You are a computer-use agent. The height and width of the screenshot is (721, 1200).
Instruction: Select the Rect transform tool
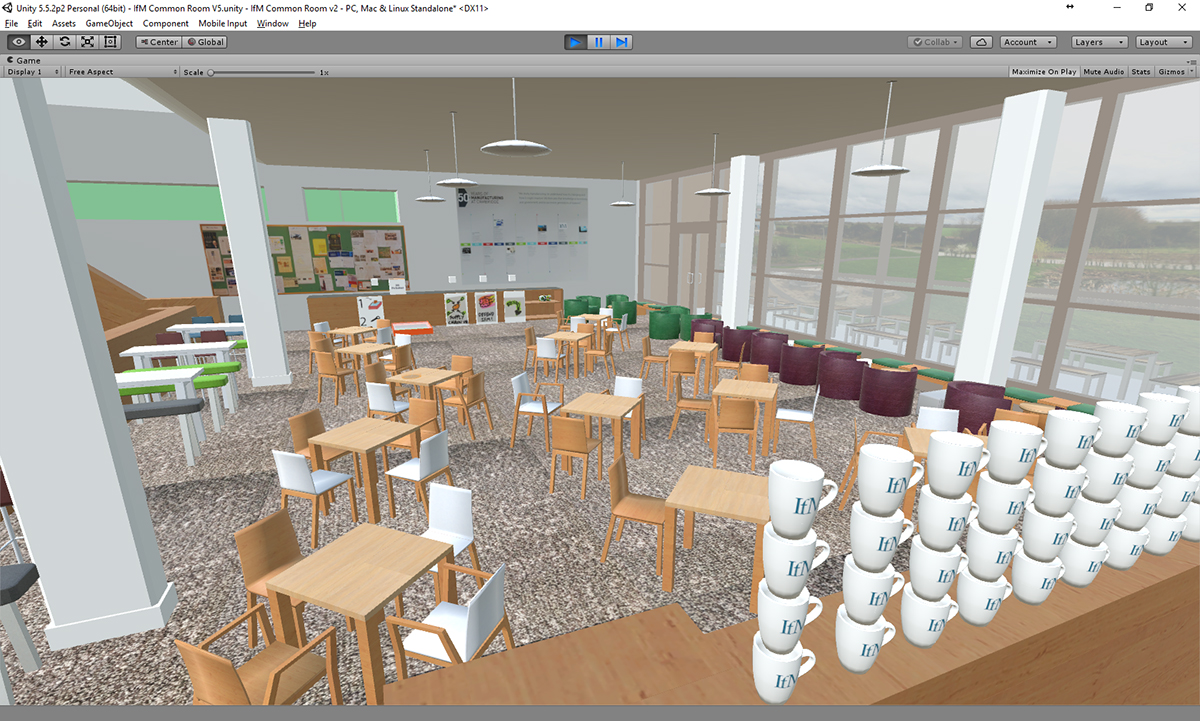(x=111, y=42)
